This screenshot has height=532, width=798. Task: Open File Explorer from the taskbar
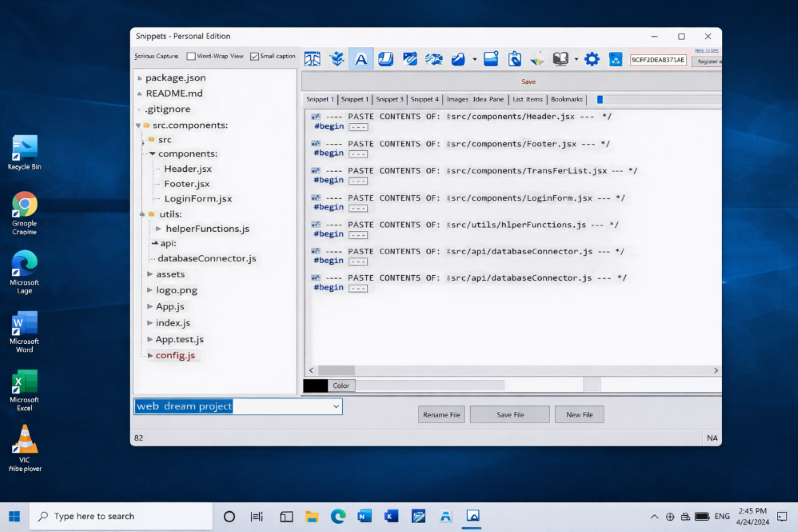pos(311,516)
